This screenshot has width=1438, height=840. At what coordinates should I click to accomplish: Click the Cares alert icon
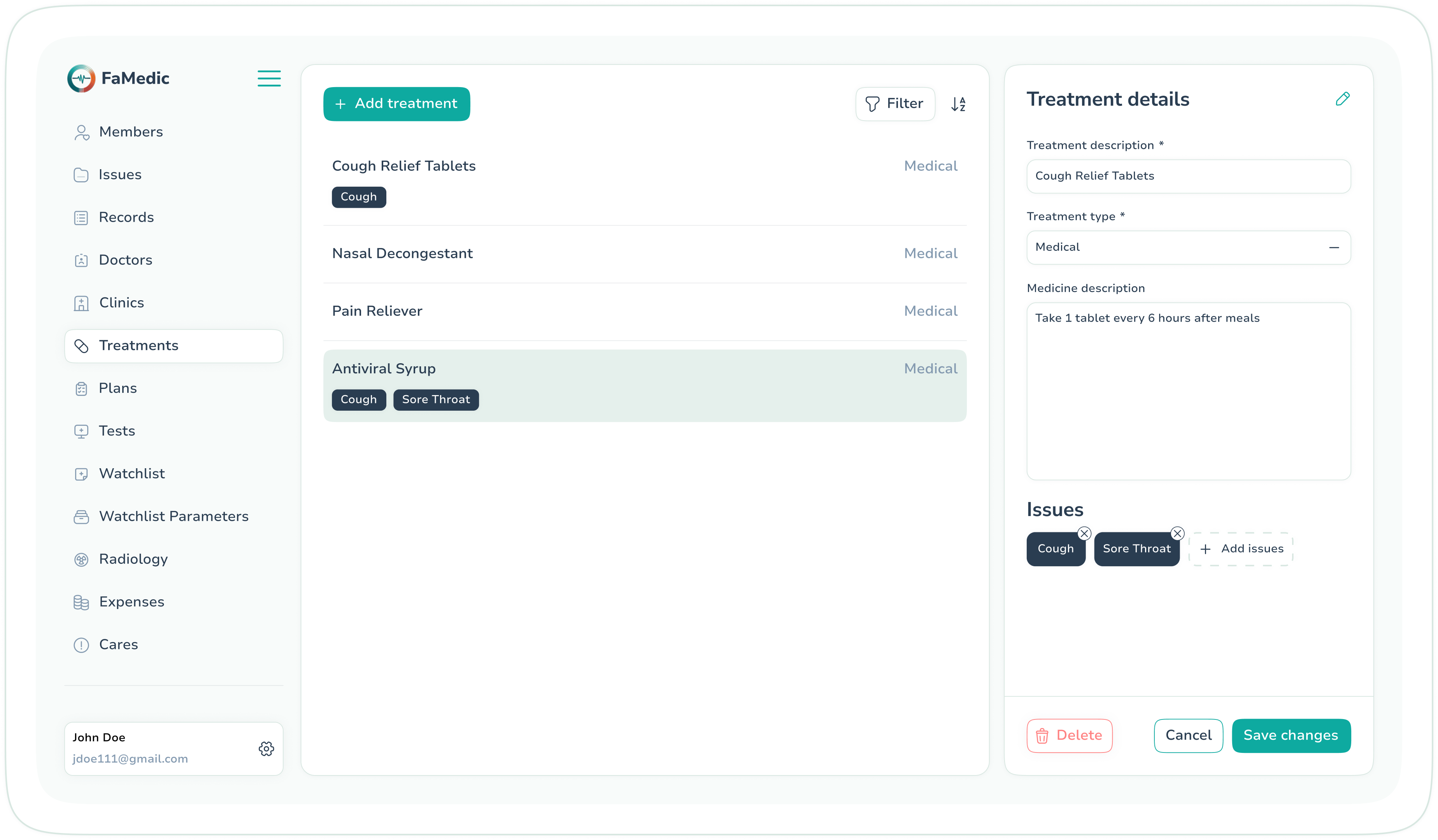point(81,646)
